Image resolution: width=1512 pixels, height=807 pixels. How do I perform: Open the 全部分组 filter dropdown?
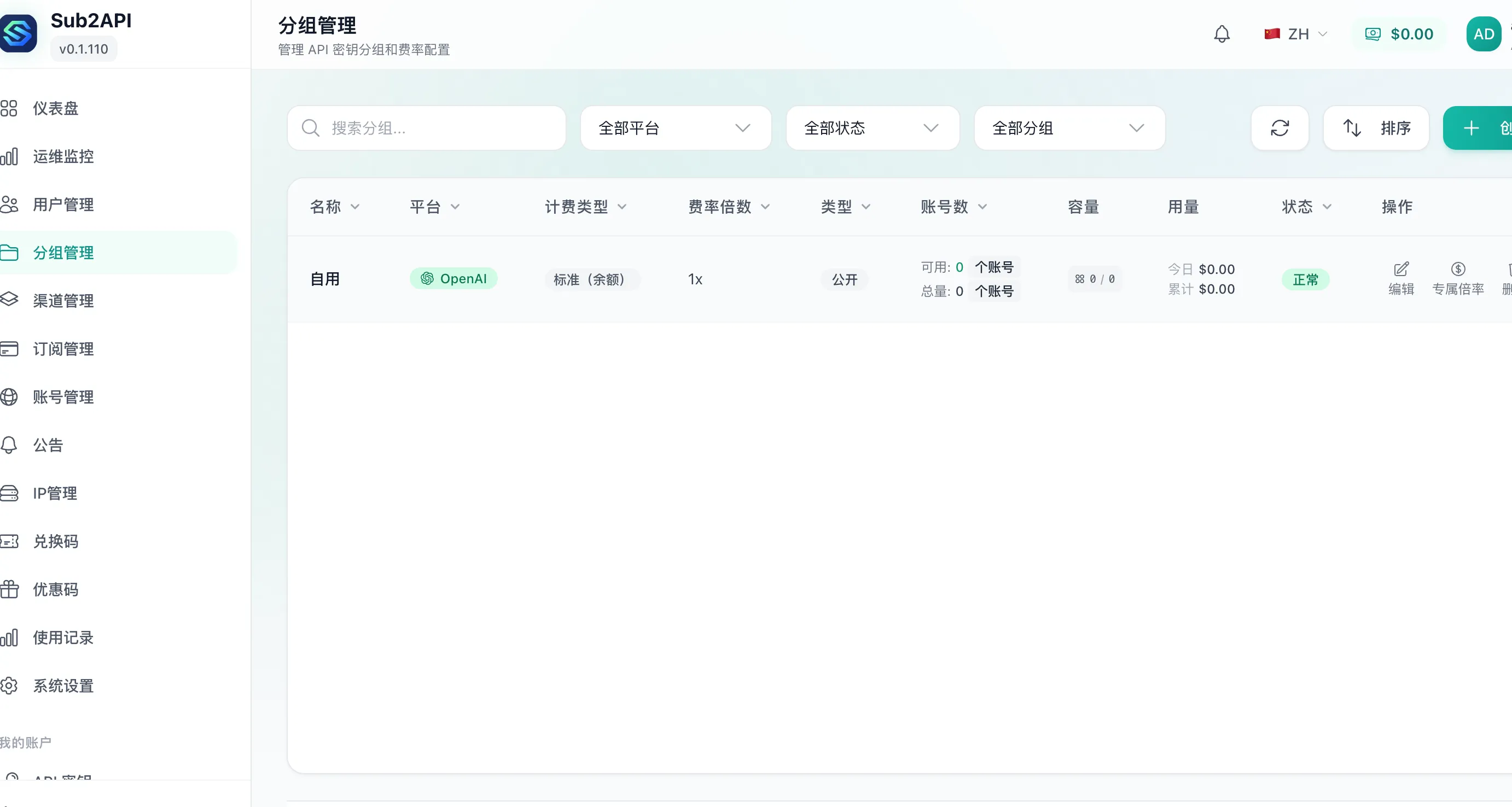point(1069,128)
